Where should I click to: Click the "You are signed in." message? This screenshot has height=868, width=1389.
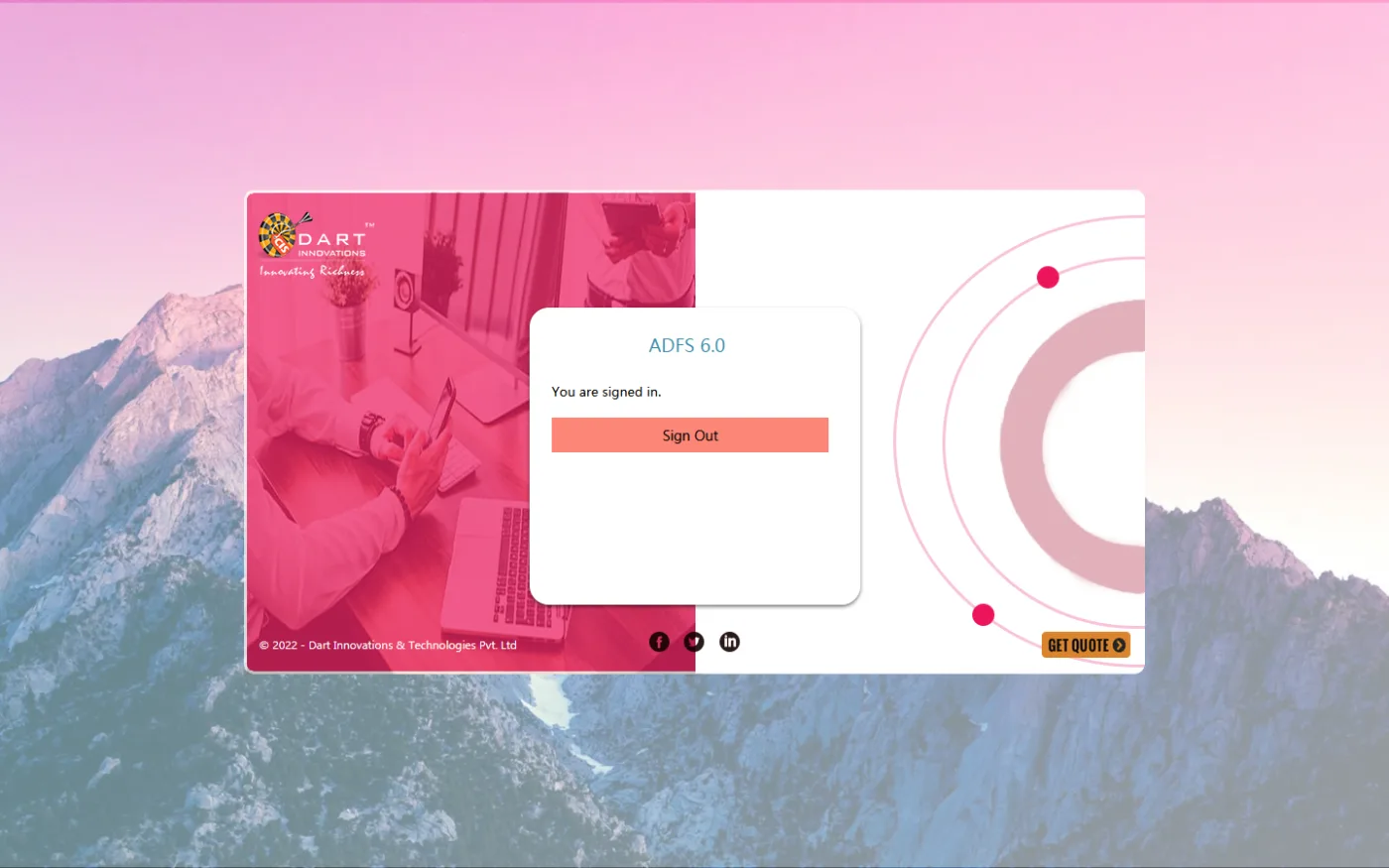click(606, 392)
